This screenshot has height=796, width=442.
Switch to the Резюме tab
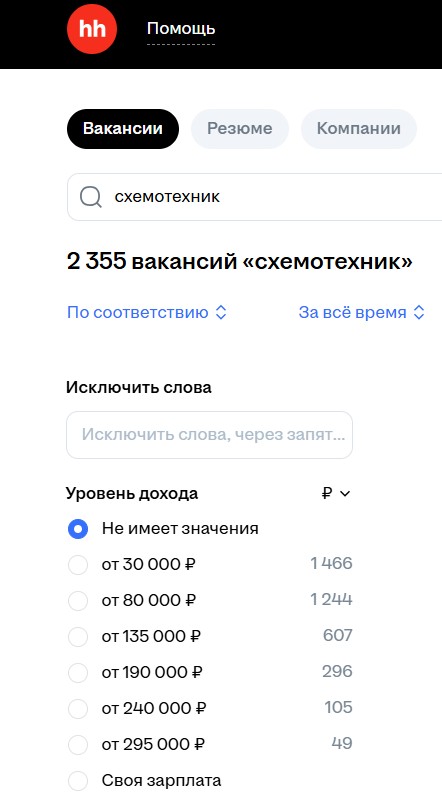click(x=240, y=128)
